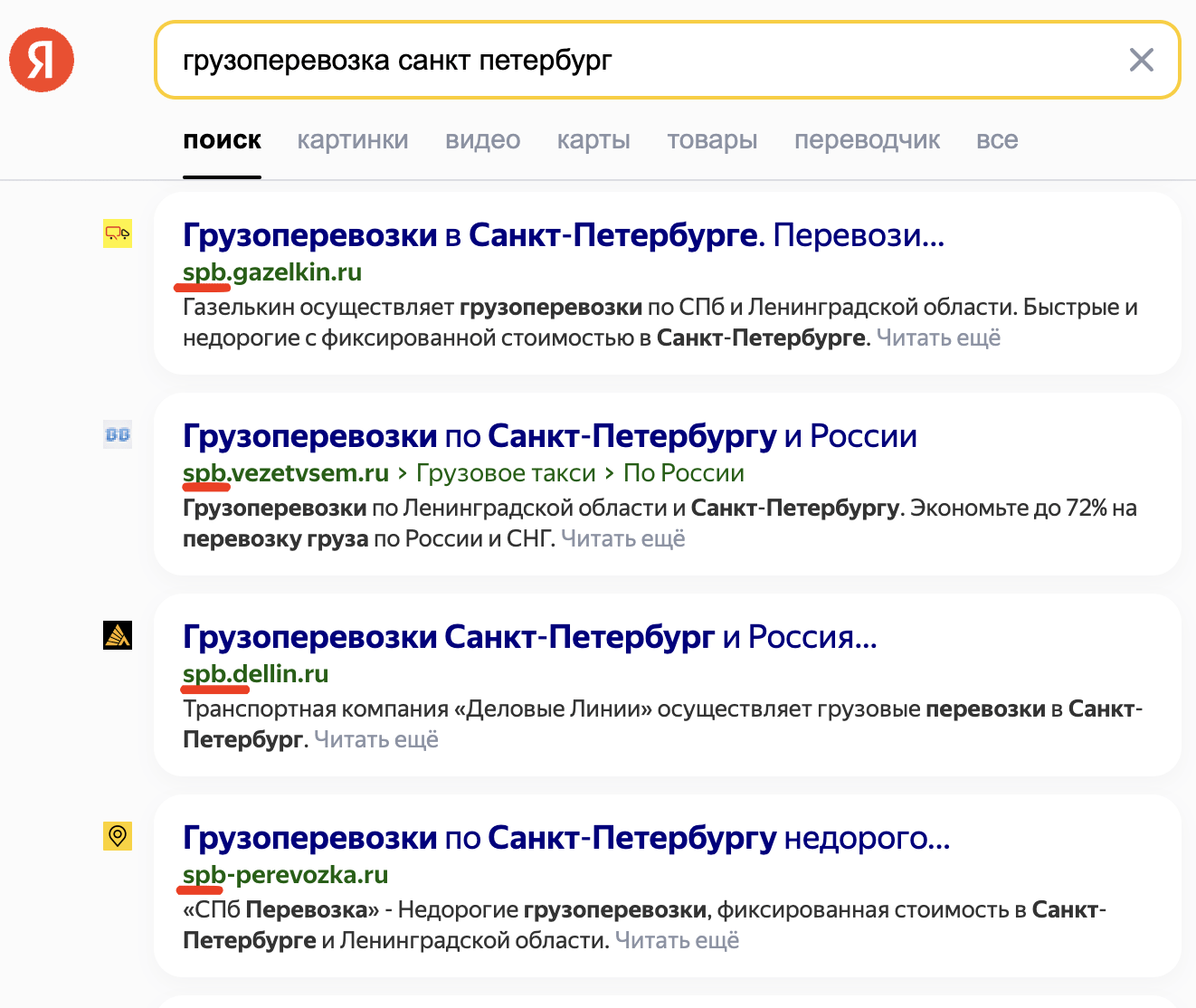The image size is (1196, 1008).
Task: Expand СПб Перевозка snippet with Читать ещё
Action: point(678,940)
